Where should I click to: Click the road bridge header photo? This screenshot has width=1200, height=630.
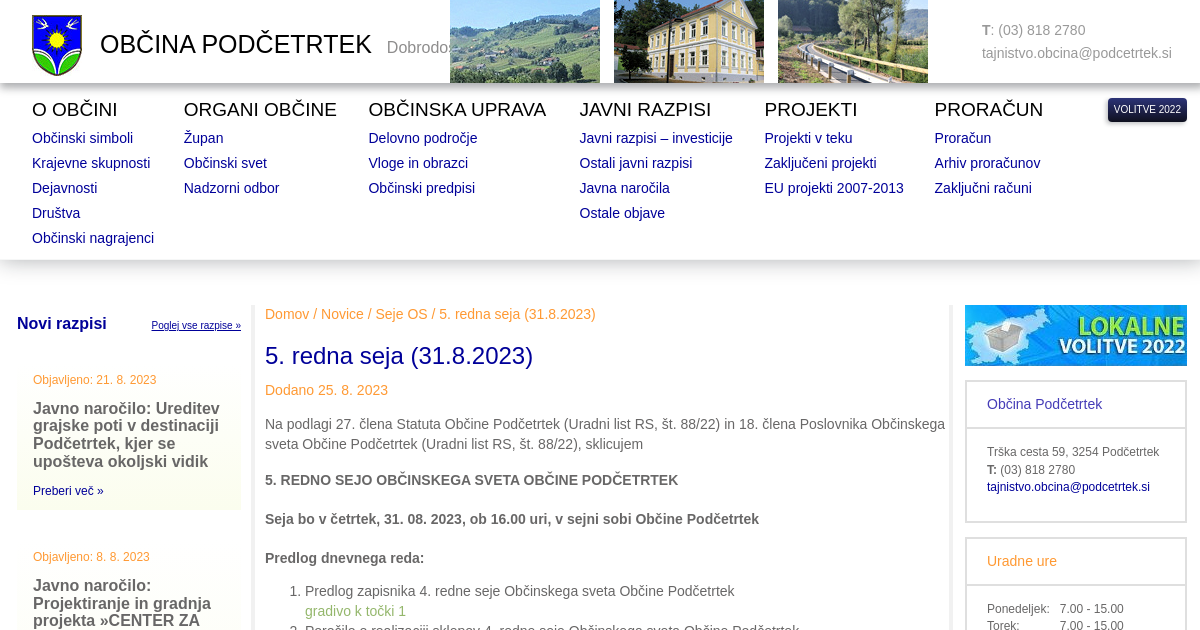tap(852, 41)
